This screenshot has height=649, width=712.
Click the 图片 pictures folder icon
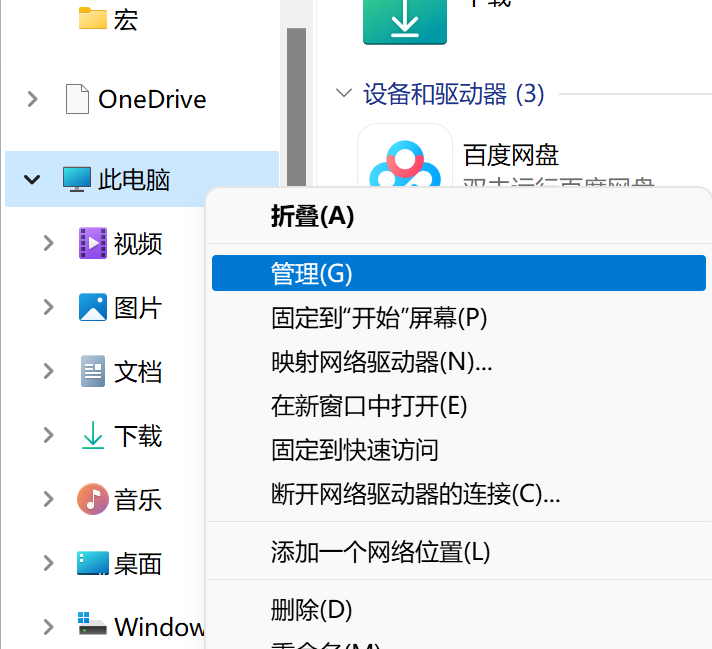tap(93, 307)
